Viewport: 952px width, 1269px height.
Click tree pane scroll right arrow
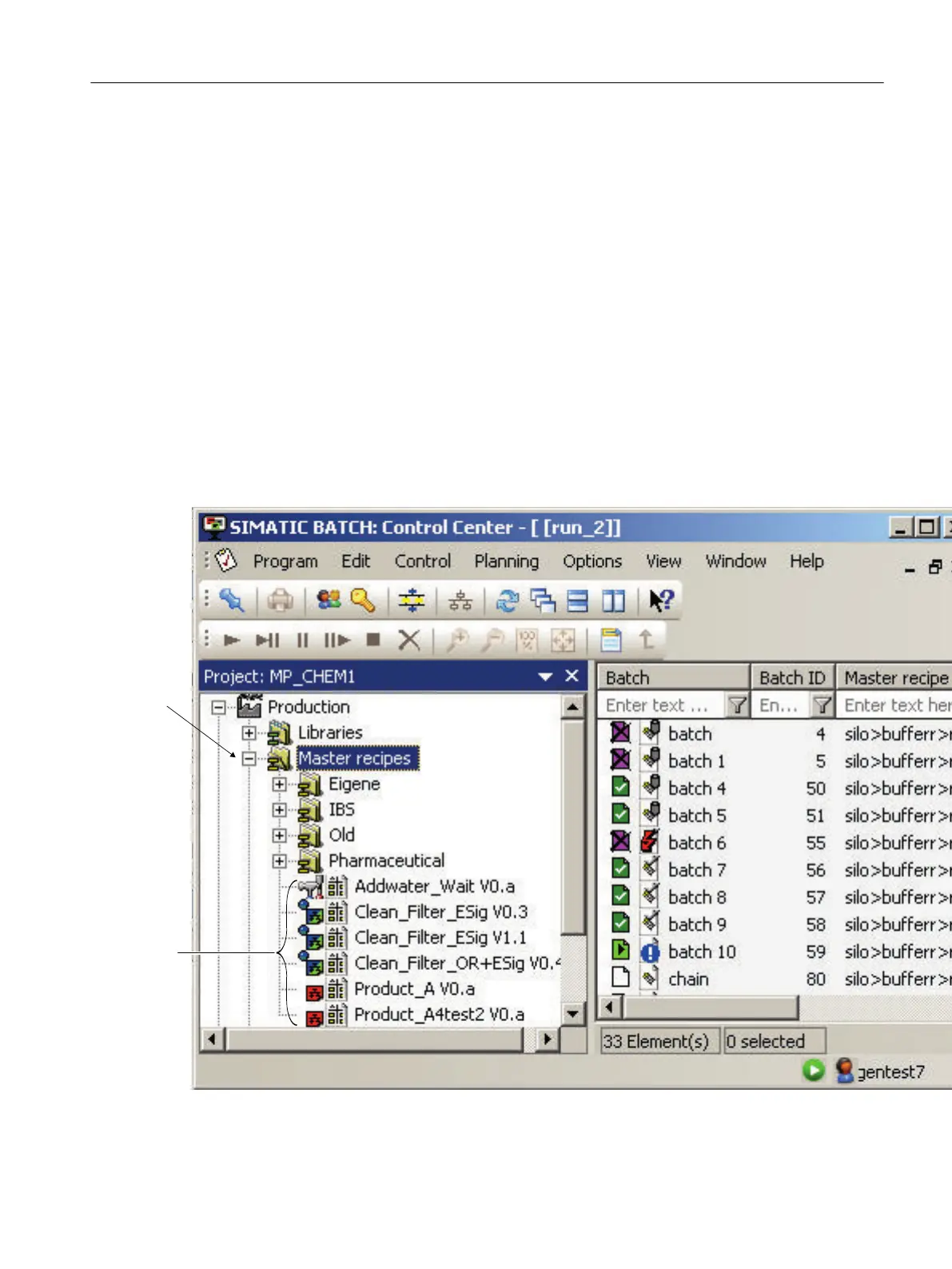(548, 1040)
